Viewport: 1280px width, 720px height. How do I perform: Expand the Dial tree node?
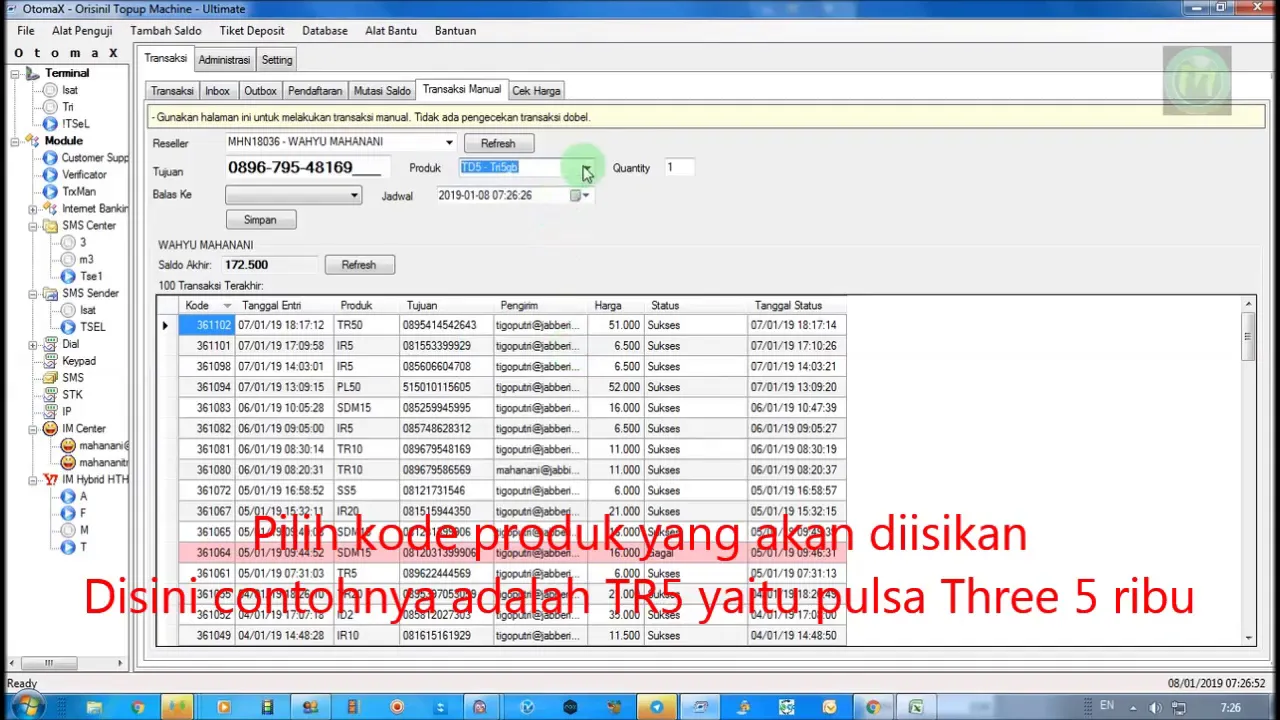coord(33,345)
